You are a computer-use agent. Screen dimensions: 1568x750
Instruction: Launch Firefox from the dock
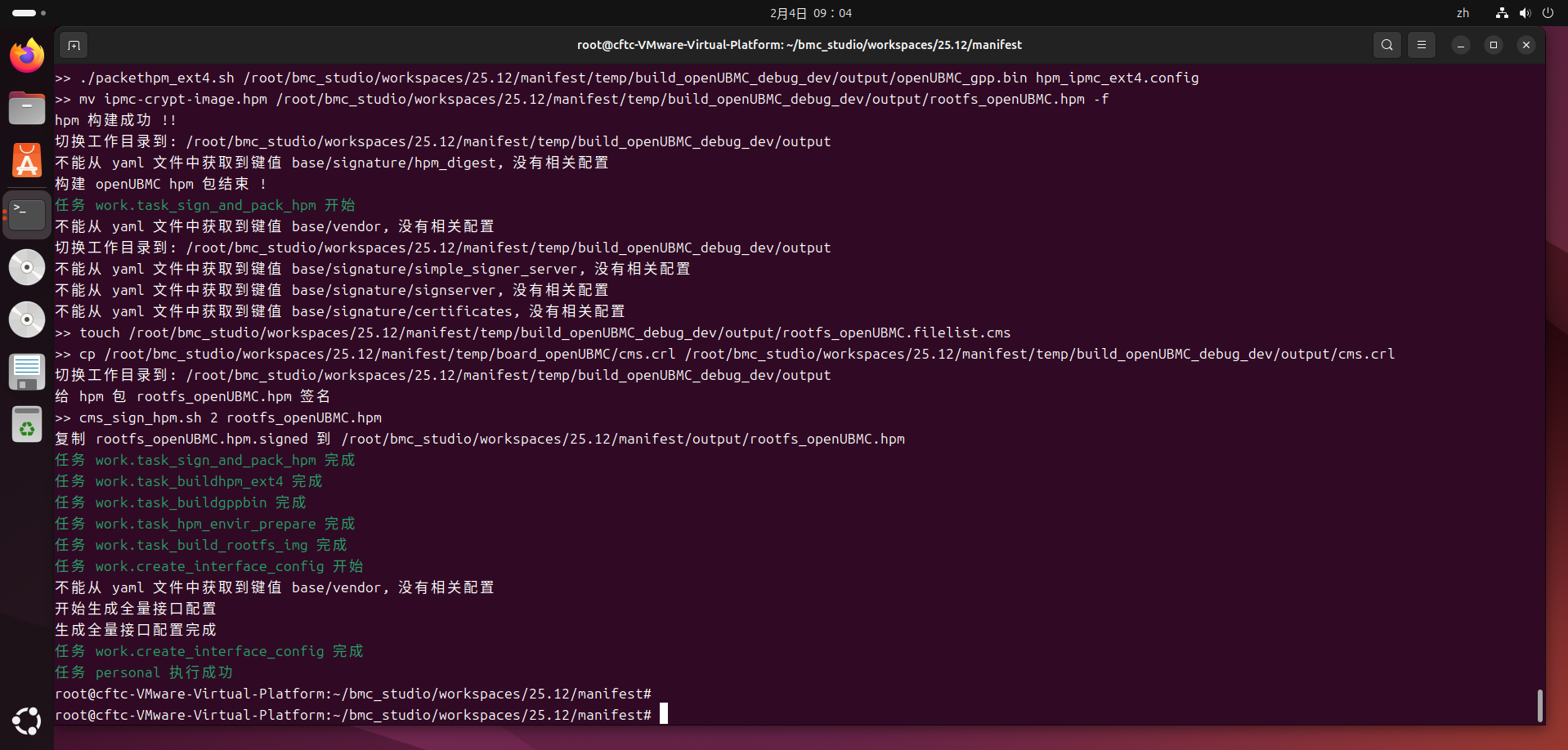point(27,56)
